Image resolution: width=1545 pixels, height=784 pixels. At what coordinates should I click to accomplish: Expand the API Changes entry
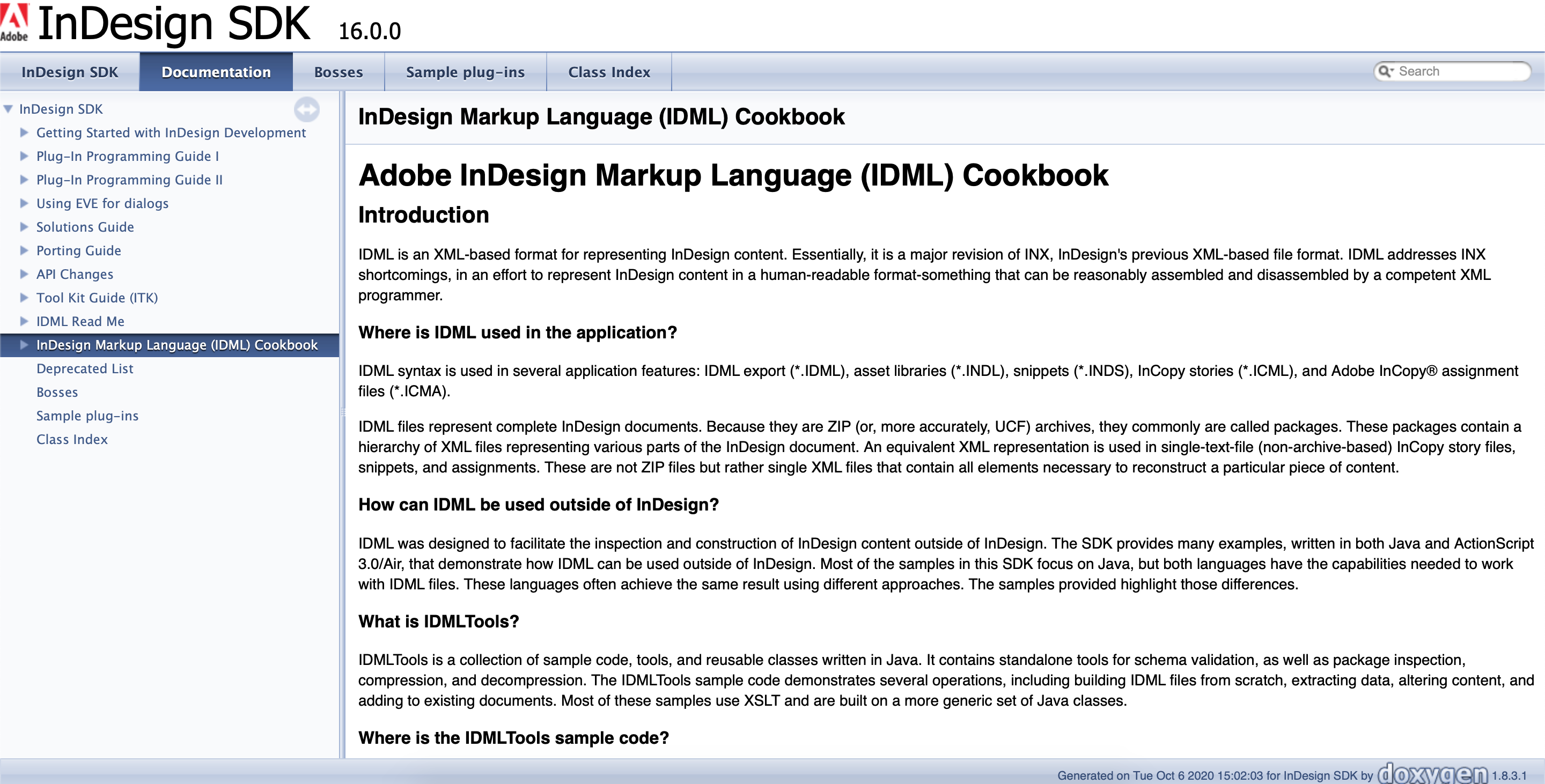coord(24,274)
